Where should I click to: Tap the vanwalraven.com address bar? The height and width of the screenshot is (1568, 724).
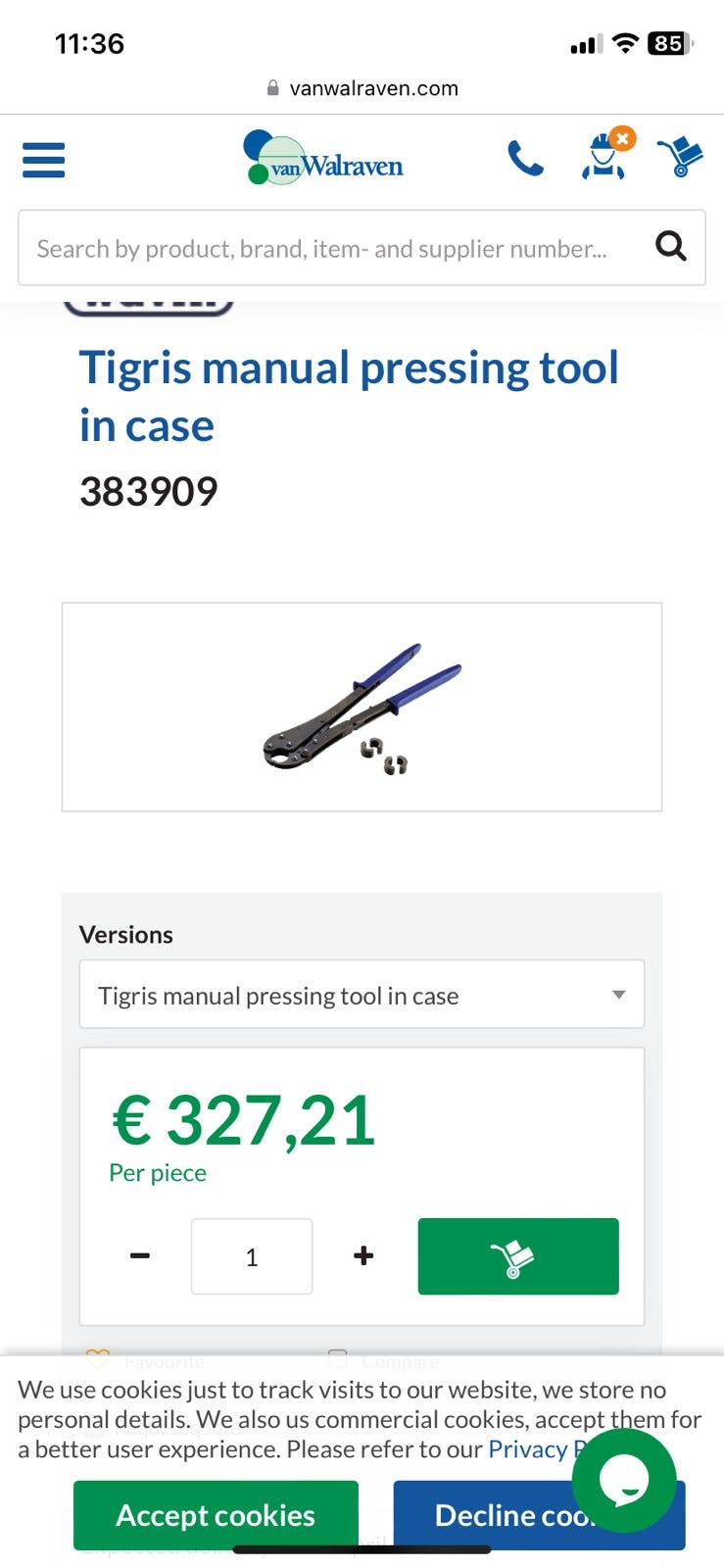[362, 88]
